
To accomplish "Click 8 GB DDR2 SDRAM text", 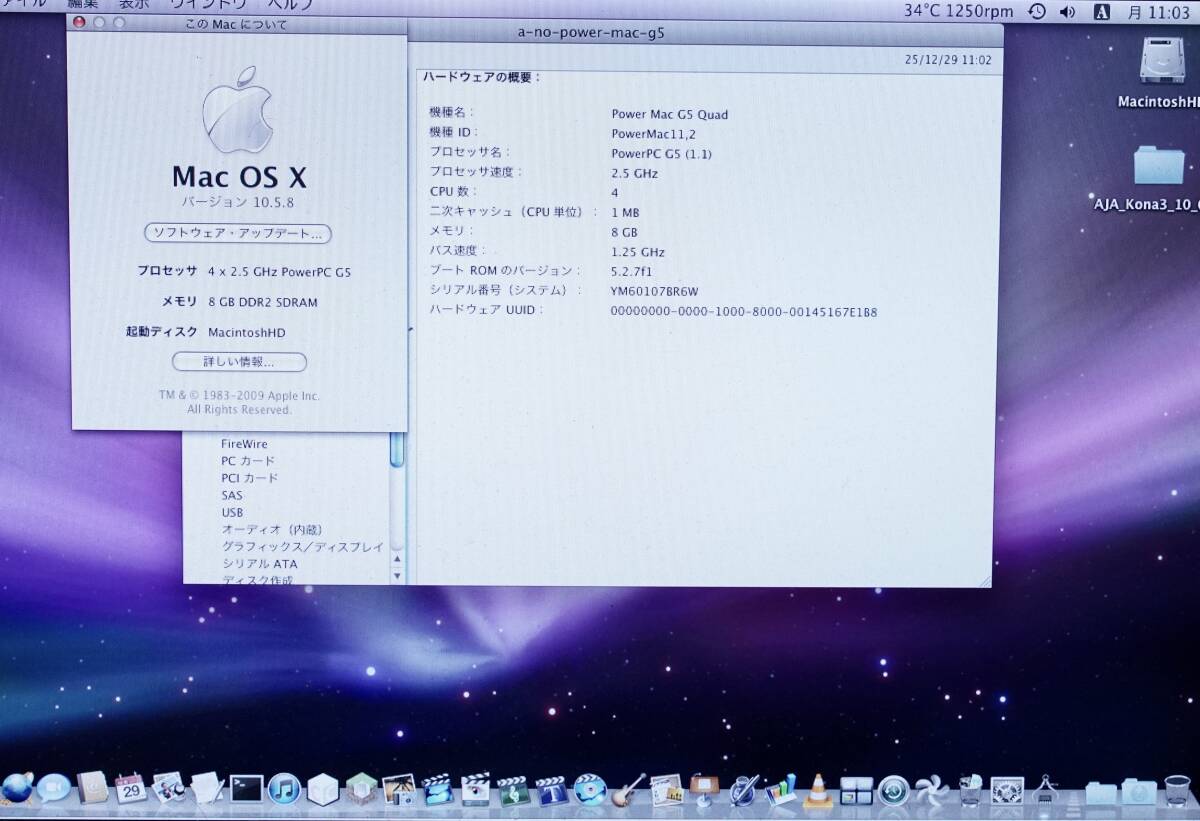I will pyautogui.click(x=263, y=302).
